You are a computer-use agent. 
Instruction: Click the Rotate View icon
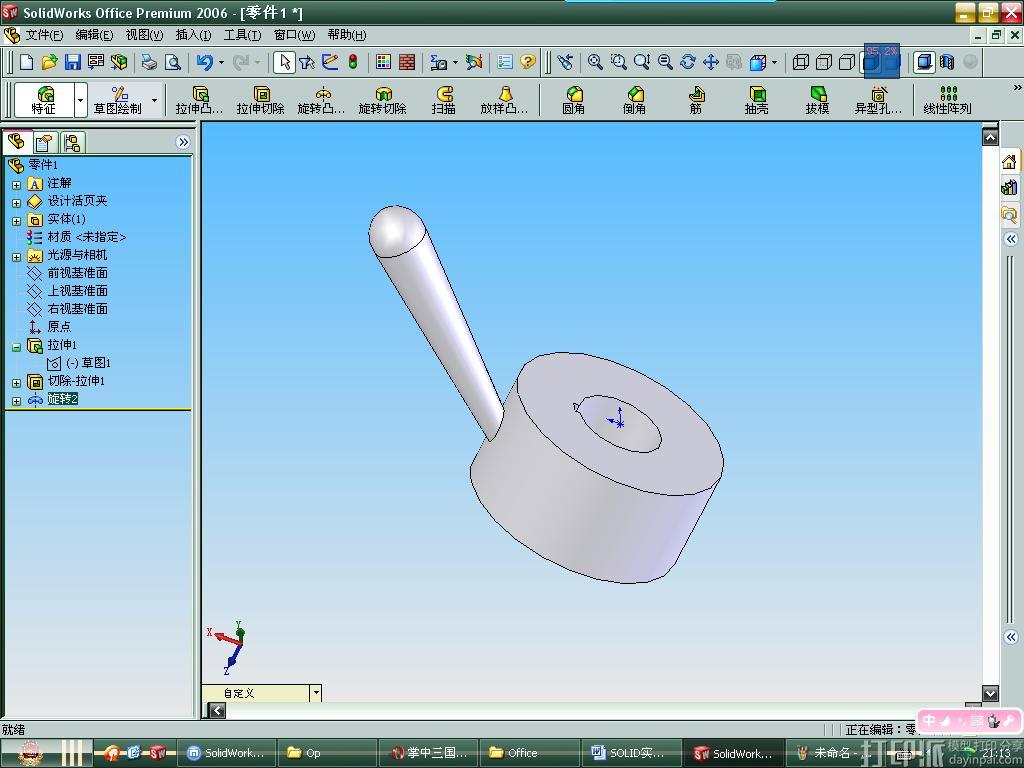pos(688,62)
